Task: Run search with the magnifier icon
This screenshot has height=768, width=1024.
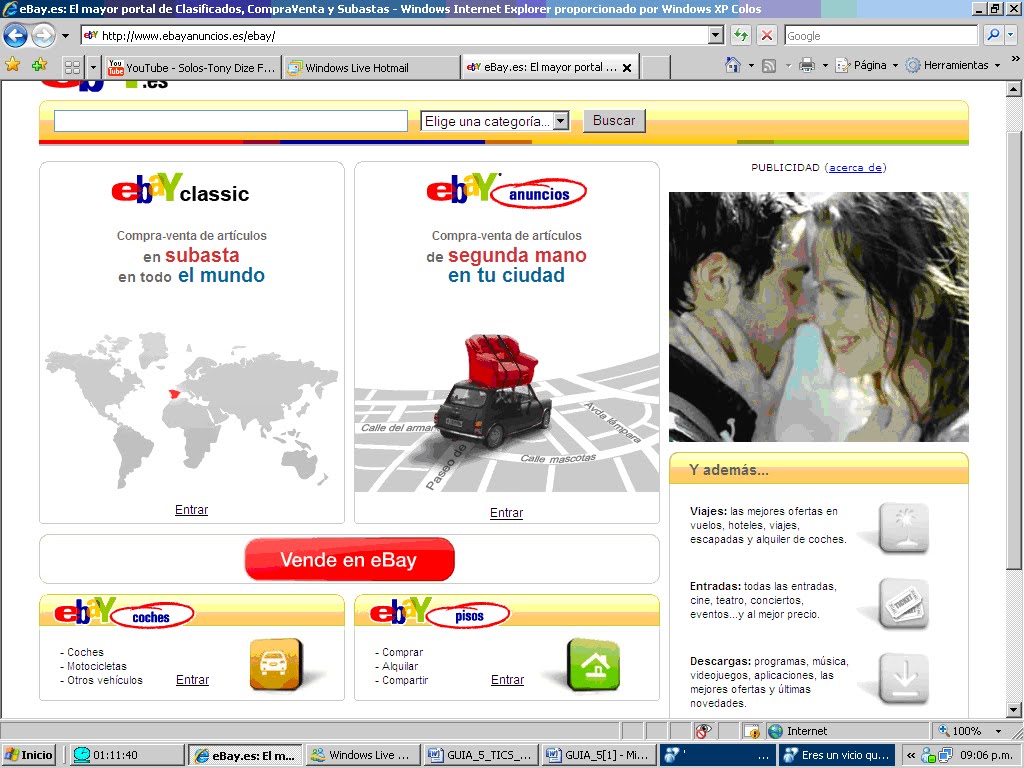Action: point(993,35)
